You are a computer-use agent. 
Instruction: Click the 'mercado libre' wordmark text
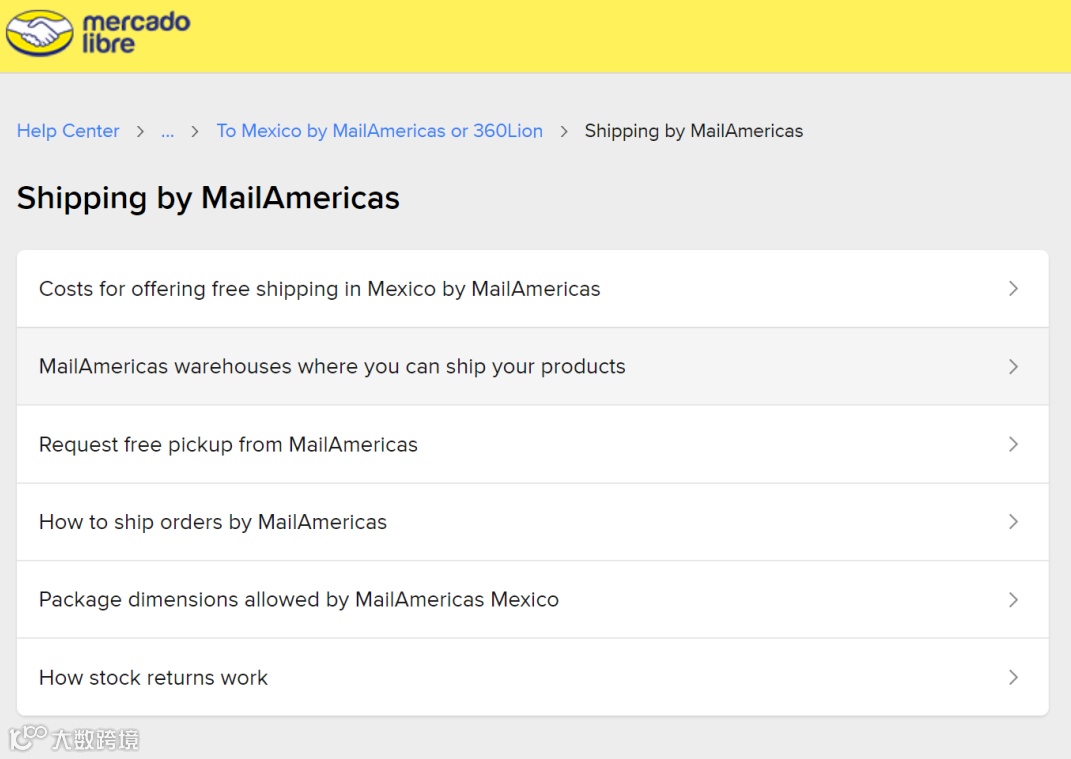(135, 33)
